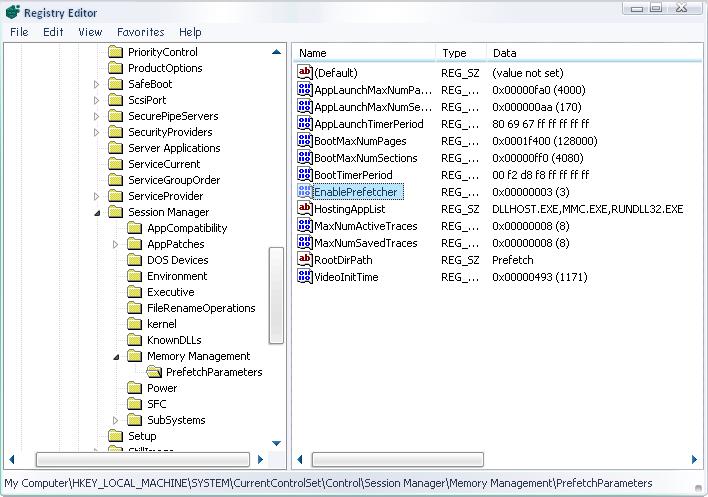Click the ProductOptions folder icon
This screenshot has width=708, height=497.
(x=116, y=68)
